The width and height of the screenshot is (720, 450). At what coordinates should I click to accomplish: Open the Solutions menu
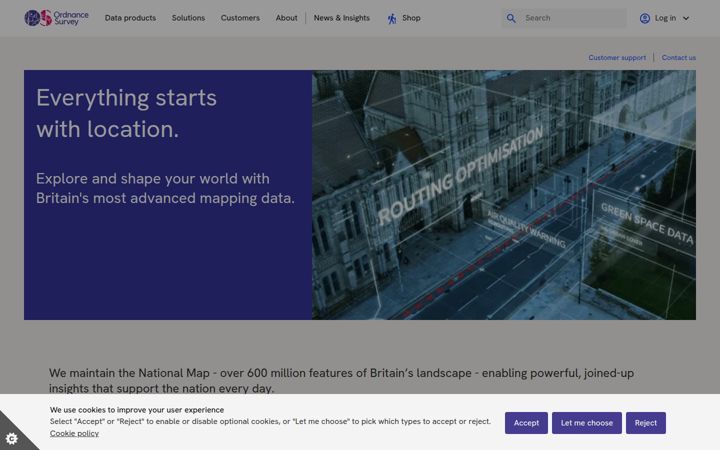tap(188, 18)
